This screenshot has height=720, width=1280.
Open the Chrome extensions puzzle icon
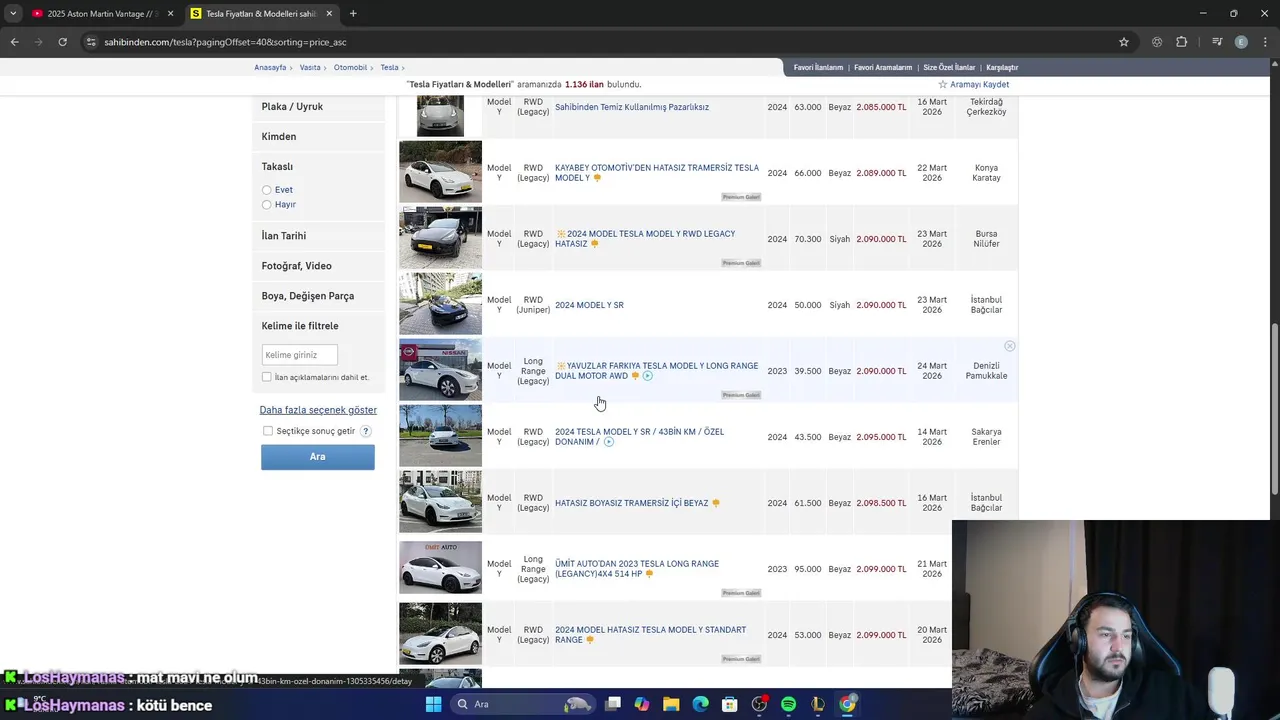pyautogui.click(x=1182, y=42)
